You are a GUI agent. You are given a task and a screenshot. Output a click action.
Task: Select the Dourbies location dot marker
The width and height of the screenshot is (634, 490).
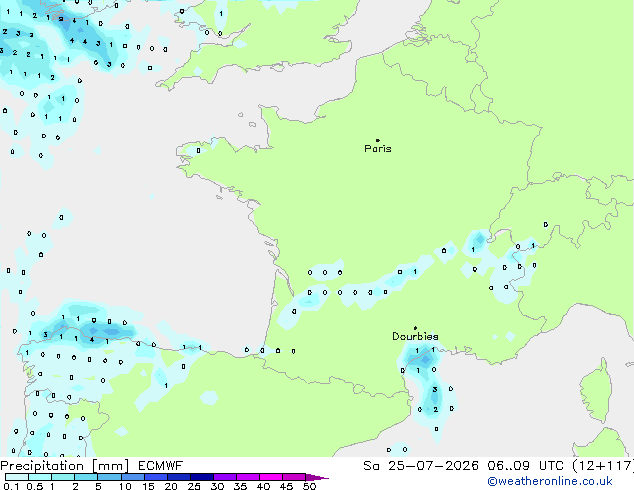[x=415, y=328]
